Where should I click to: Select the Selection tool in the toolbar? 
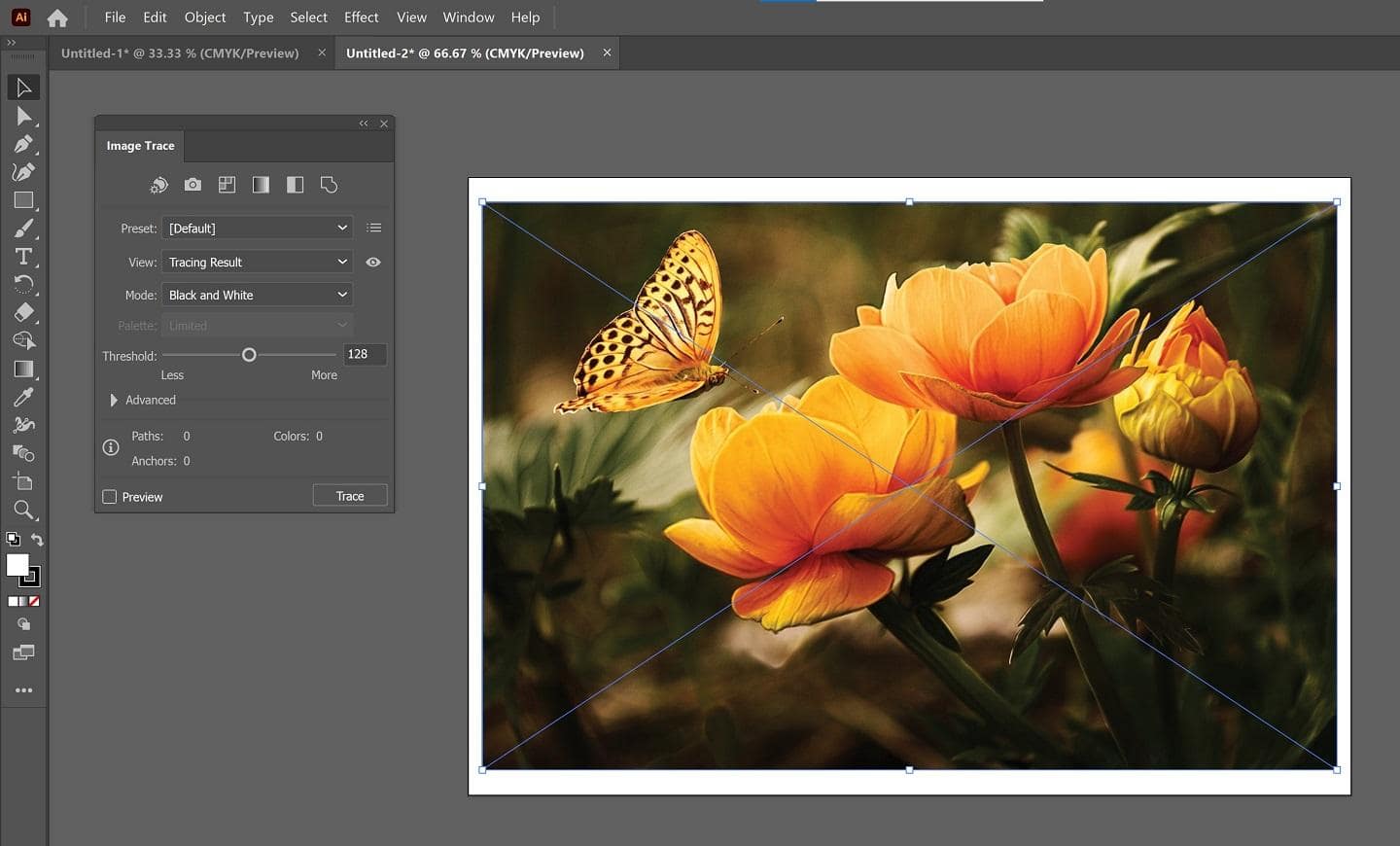tap(23, 88)
